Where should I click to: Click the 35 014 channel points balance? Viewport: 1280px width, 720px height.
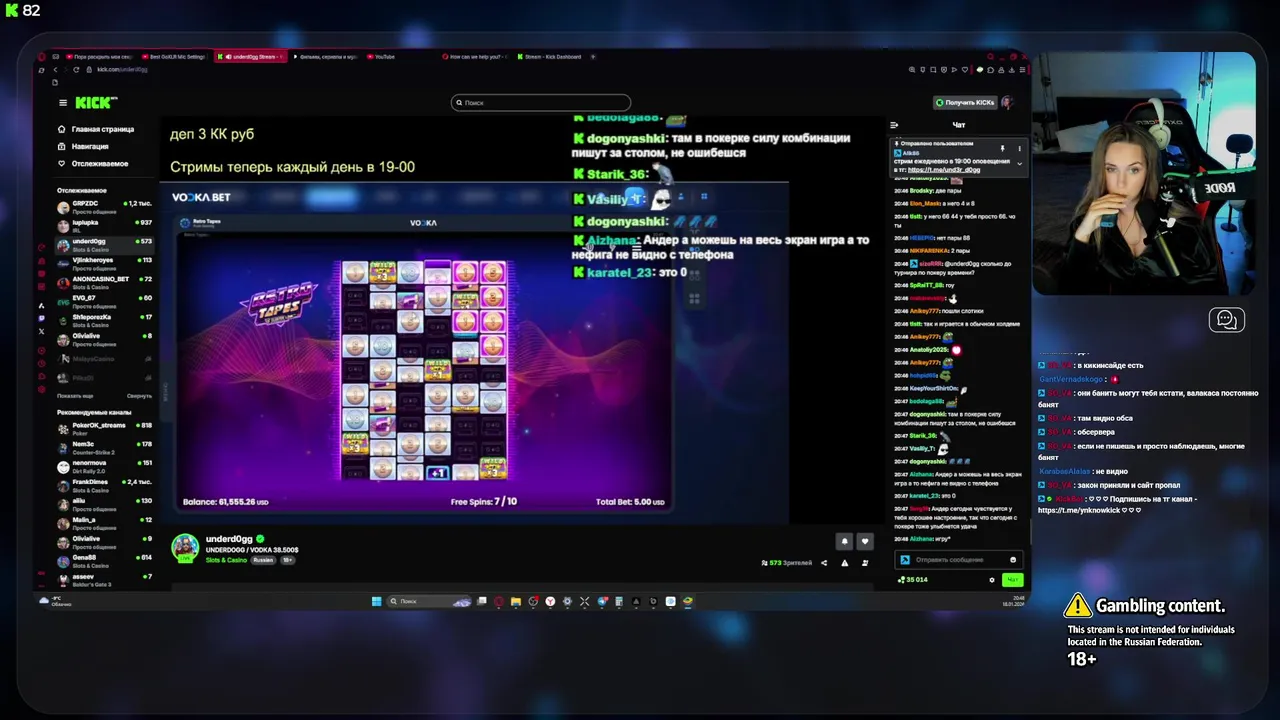point(913,580)
